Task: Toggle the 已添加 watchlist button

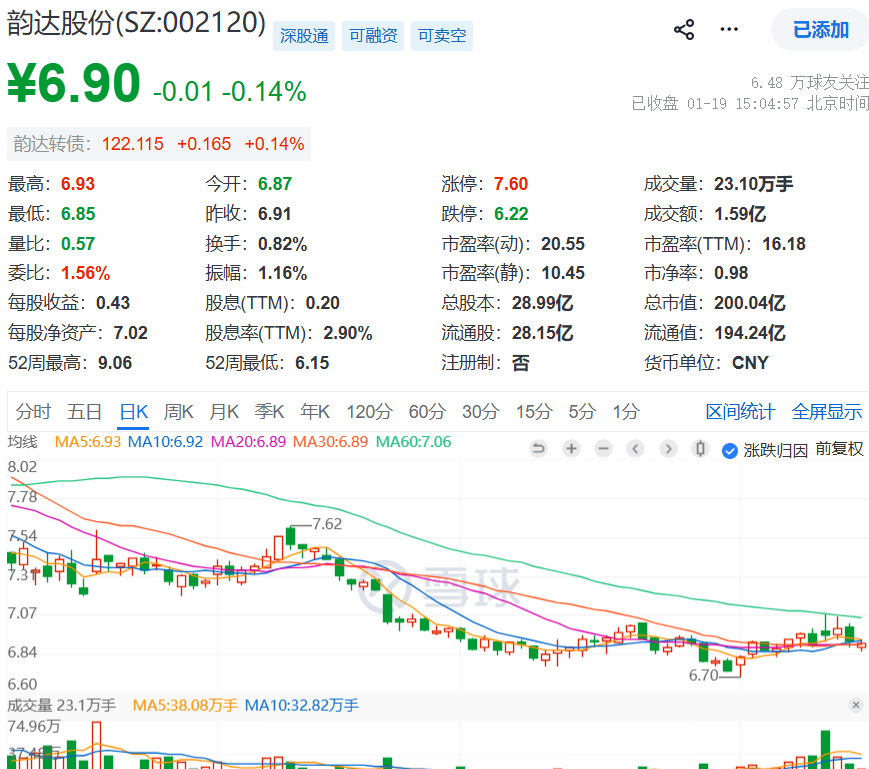Action: 821,29
